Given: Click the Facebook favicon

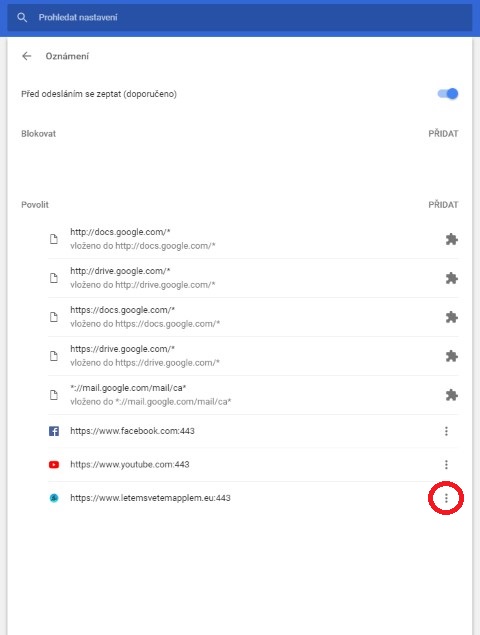Looking at the screenshot, I should pos(54,431).
